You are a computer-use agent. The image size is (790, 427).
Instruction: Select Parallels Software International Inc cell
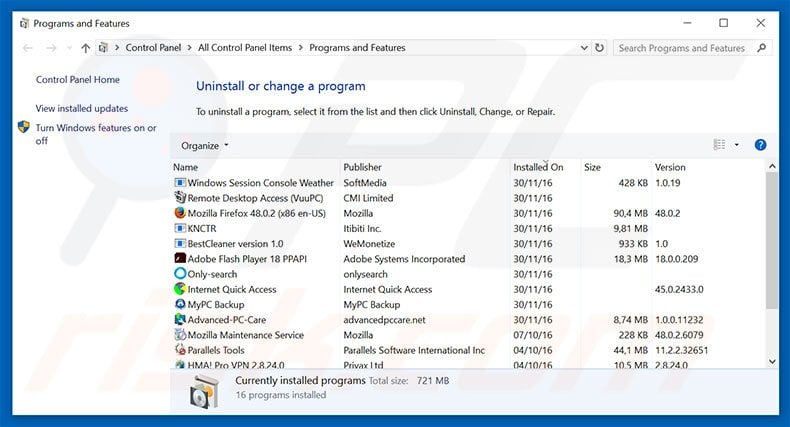[x=414, y=350]
